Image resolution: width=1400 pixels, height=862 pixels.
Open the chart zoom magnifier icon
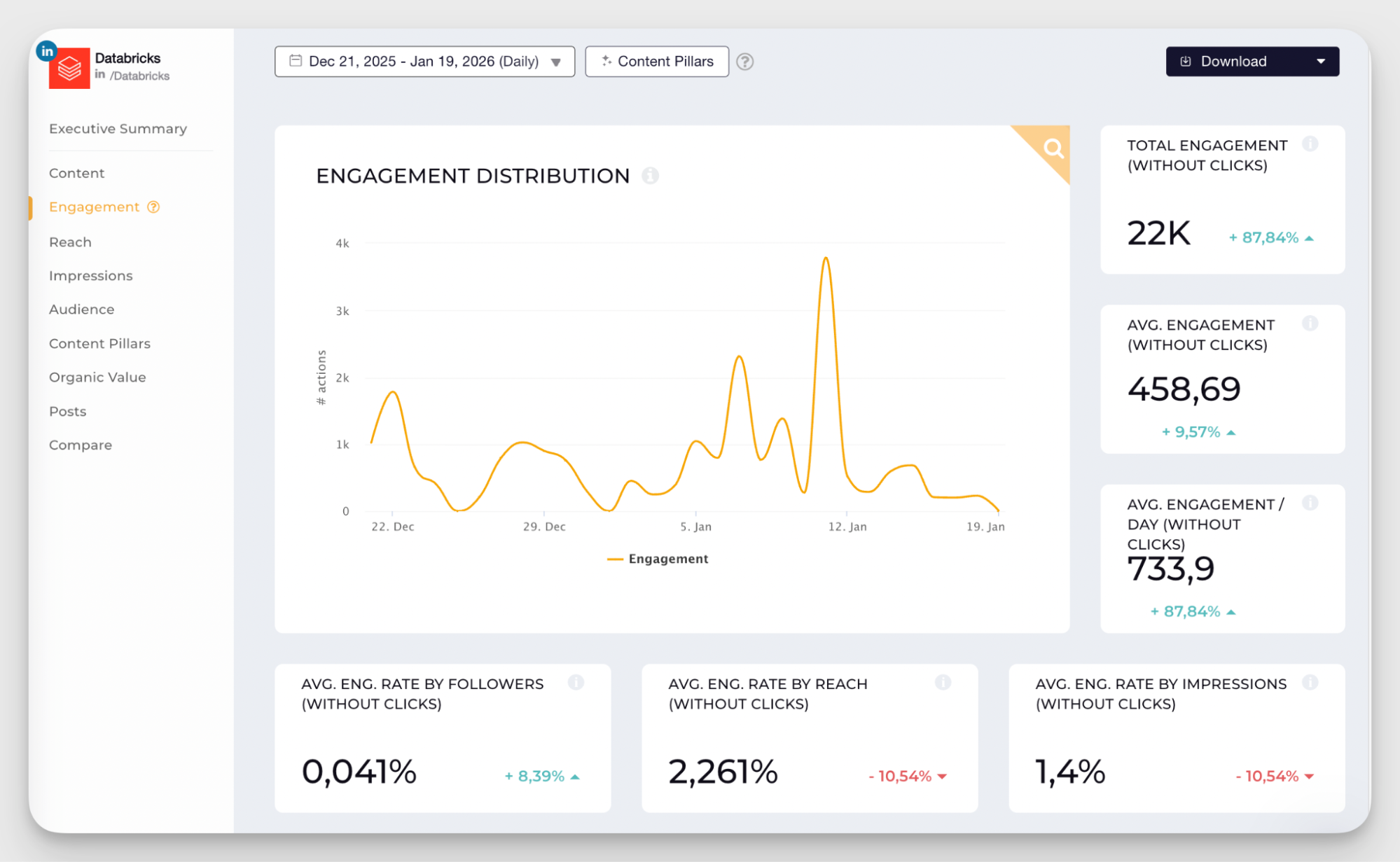[x=1053, y=148]
